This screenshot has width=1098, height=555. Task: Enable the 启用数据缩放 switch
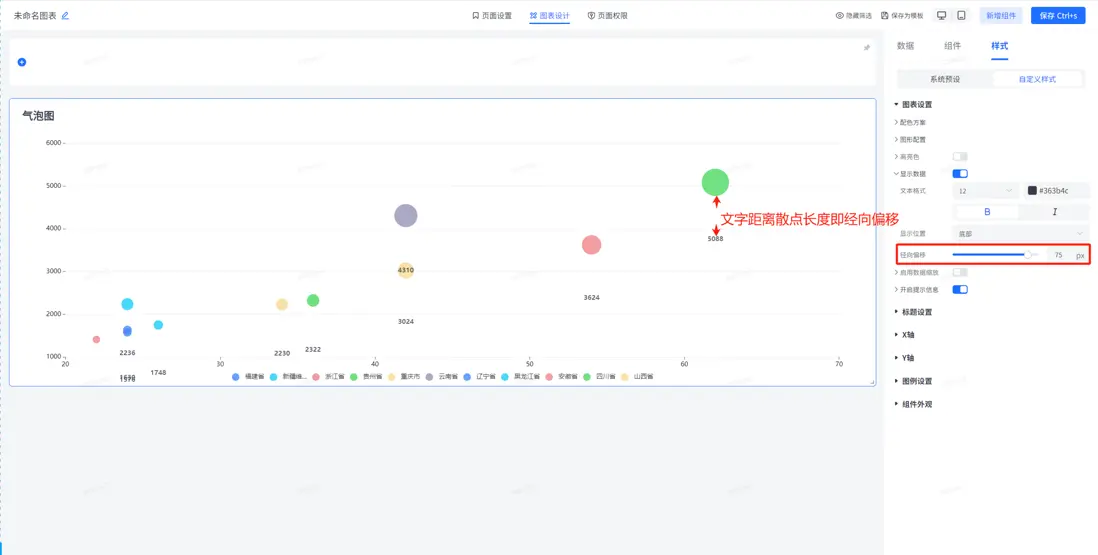coord(960,272)
